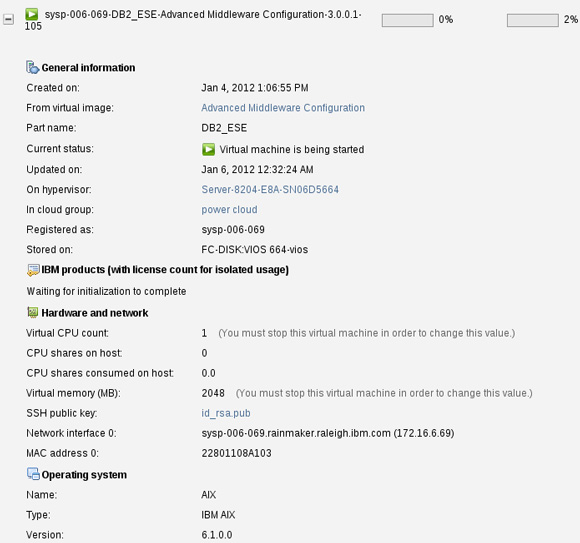Open the Advanced Middleware Configuration virtual image link
The height and width of the screenshot is (543, 580).
pyautogui.click(x=283, y=108)
